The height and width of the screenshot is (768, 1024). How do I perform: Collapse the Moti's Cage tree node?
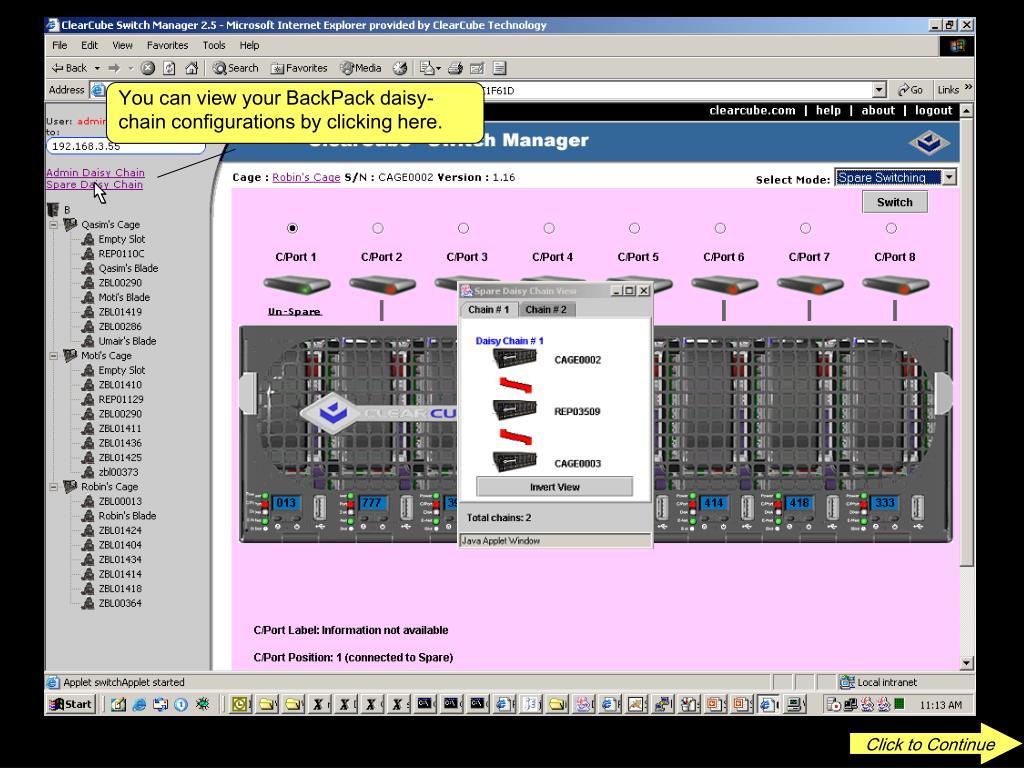54,356
